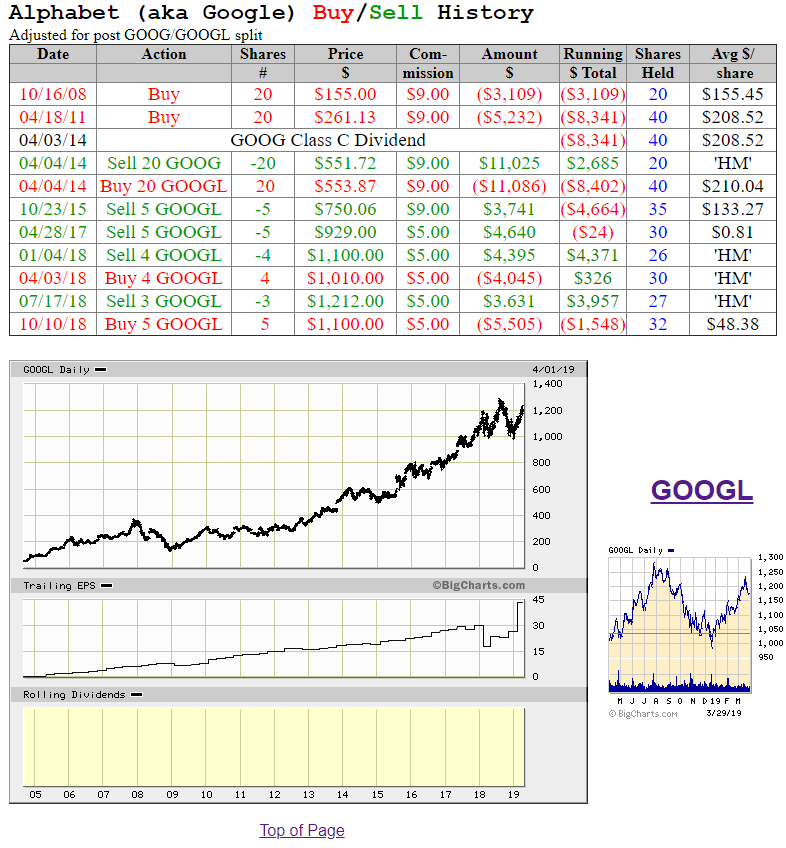Click the date 10/10/18 in the table

[53, 324]
